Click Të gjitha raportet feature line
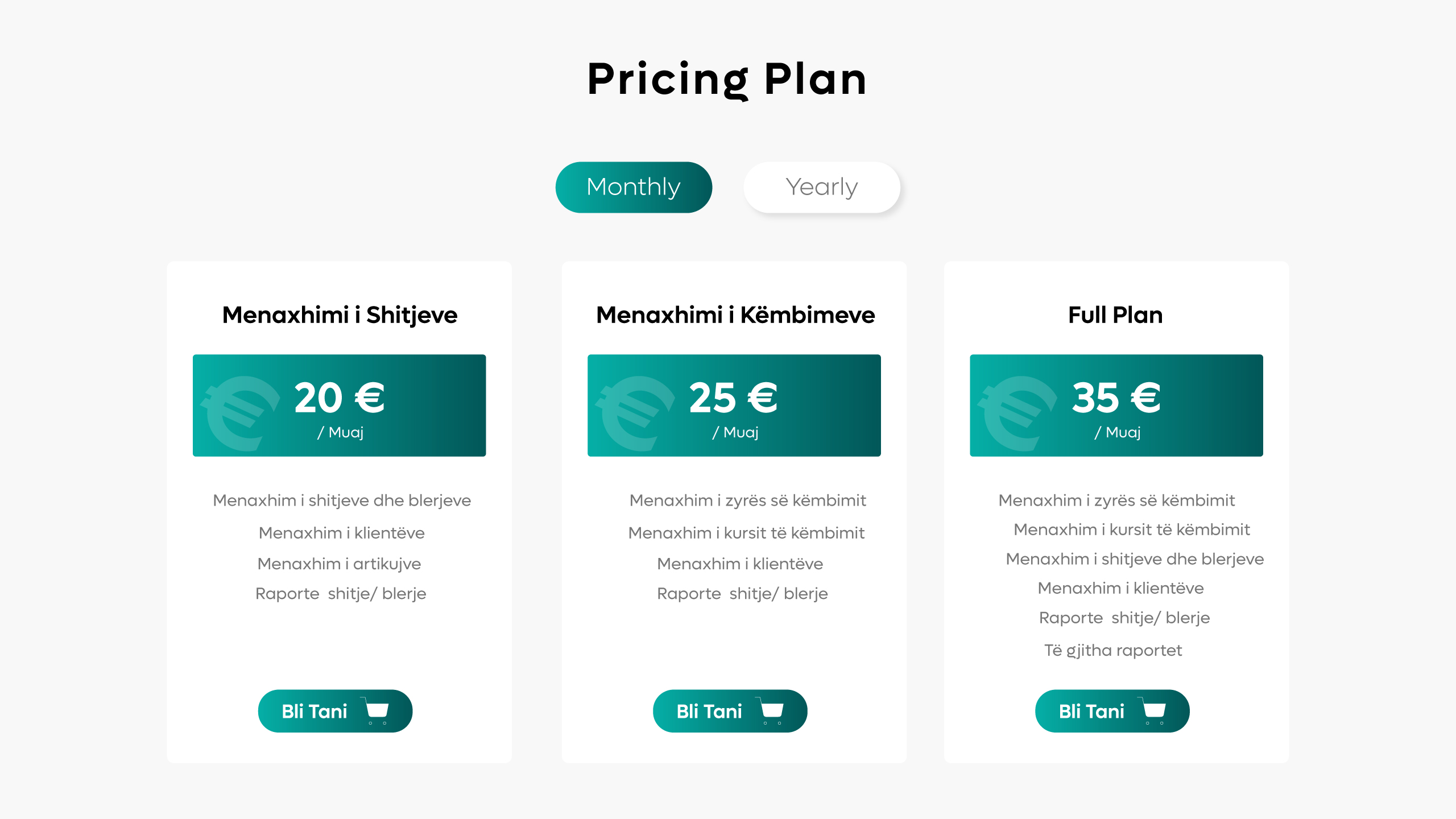Viewport: 1456px width, 819px height. click(x=1113, y=650)
